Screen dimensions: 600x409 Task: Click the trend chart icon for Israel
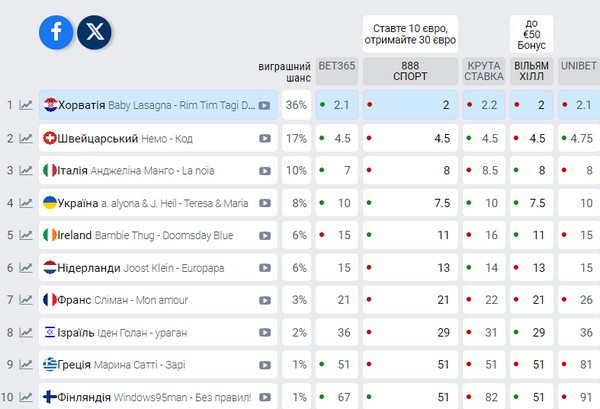26,332
